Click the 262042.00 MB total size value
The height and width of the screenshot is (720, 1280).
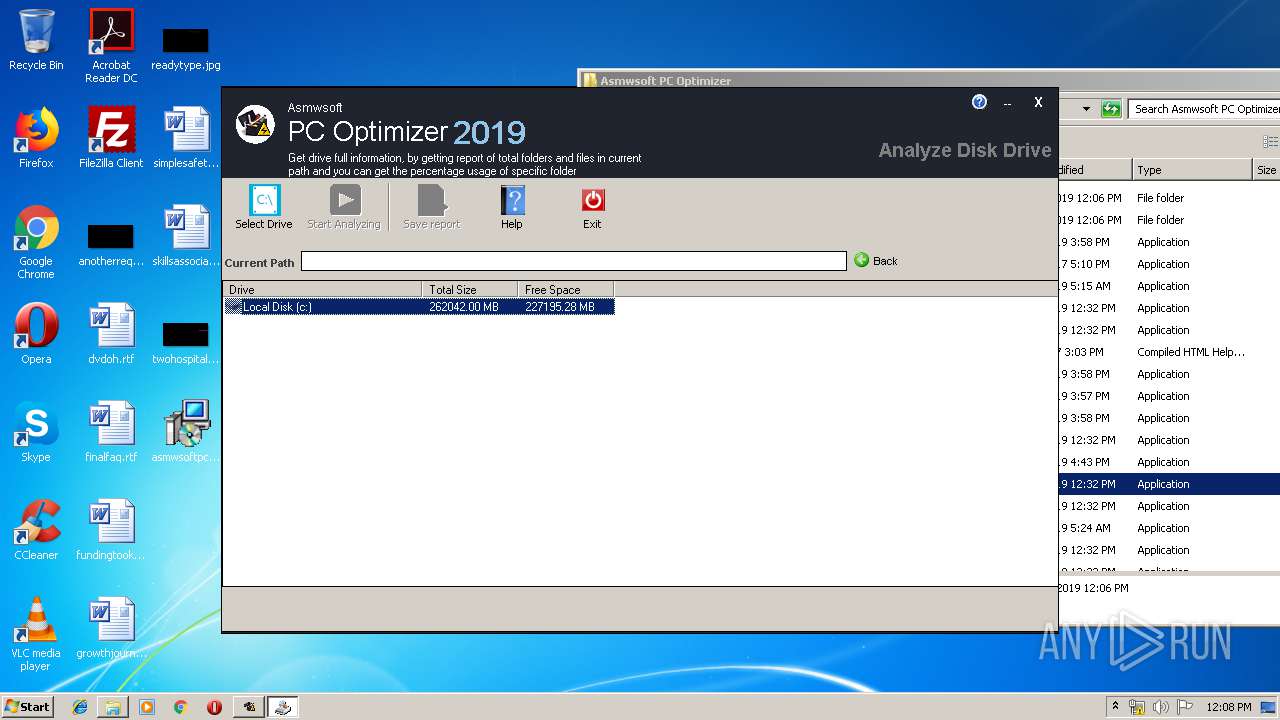[x=464, y=307]
